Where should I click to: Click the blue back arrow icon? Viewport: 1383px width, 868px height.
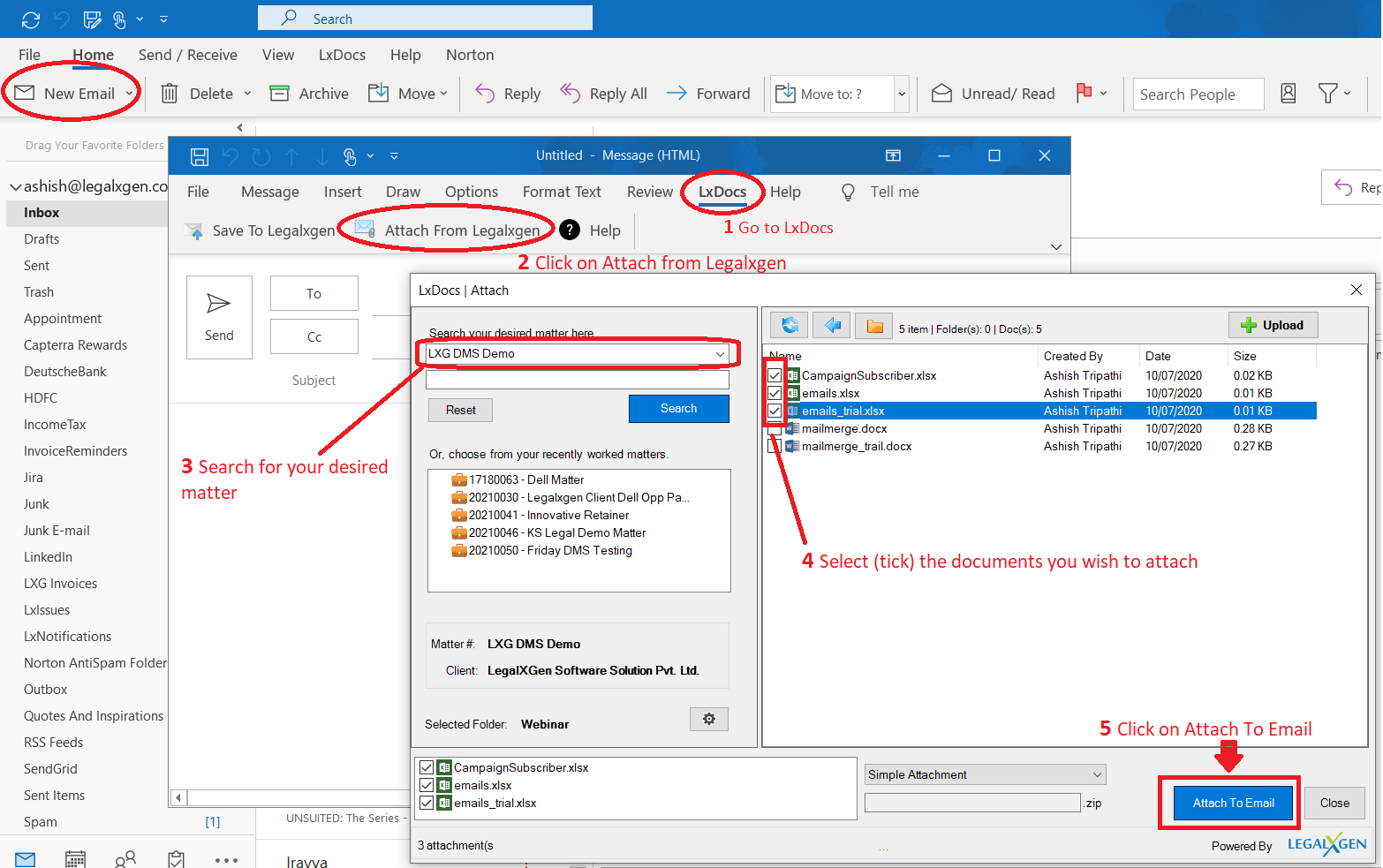(831, 326)
